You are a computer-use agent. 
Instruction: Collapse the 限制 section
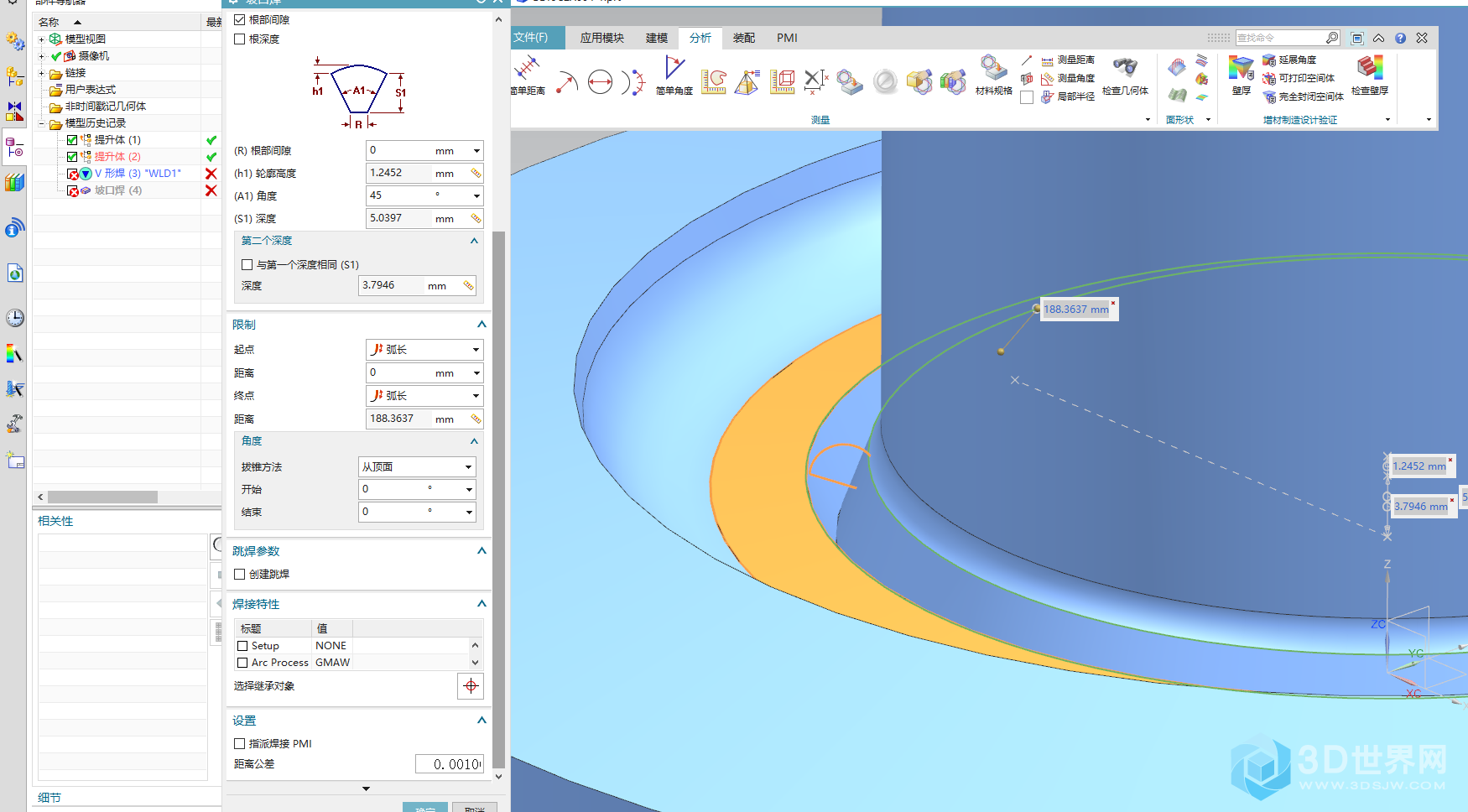pyautogui.click(x=482, y=325)
